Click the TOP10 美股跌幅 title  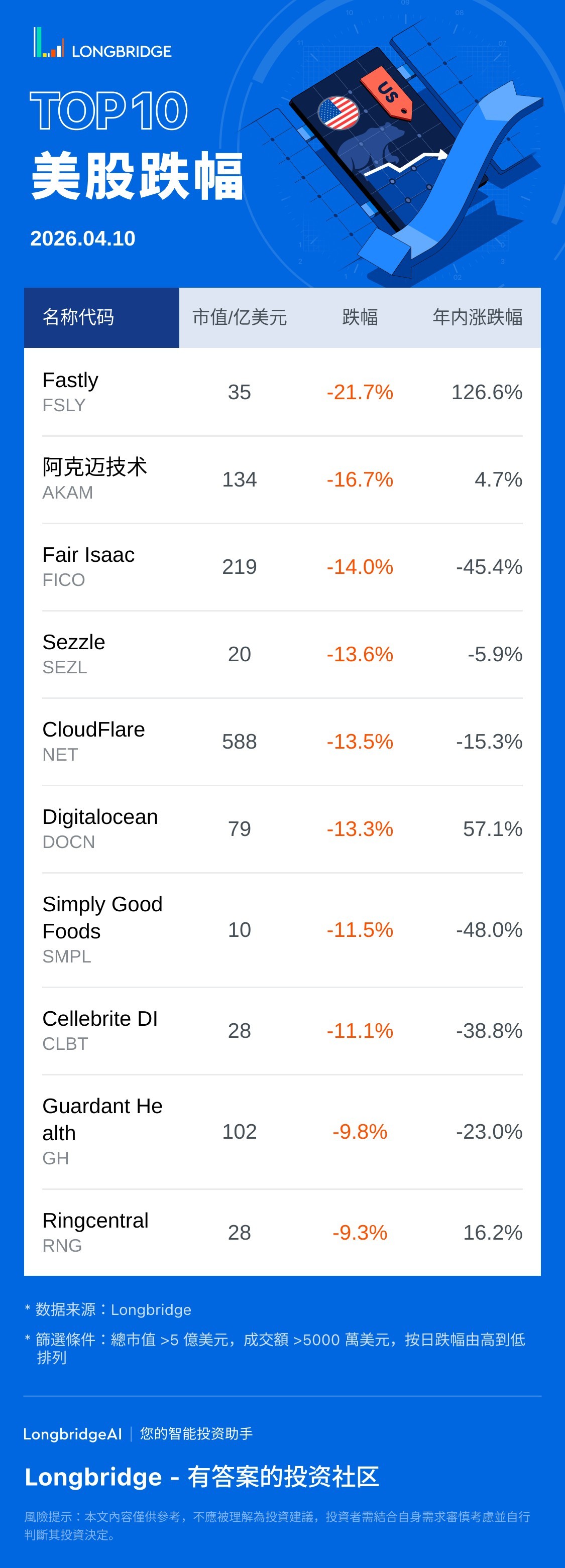[x=137, y=145]
